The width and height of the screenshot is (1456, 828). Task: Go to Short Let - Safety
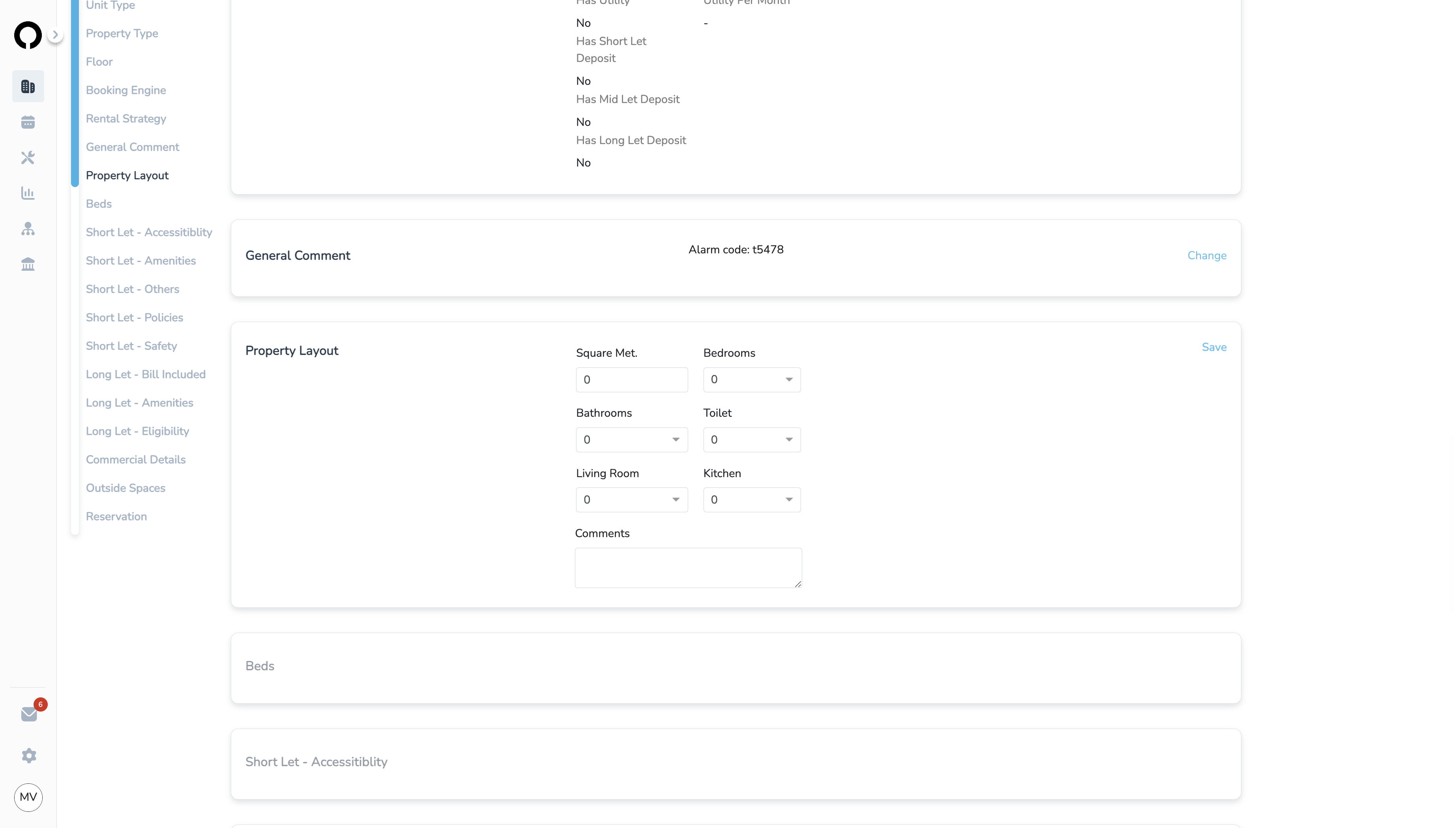(x=131, y=347)
